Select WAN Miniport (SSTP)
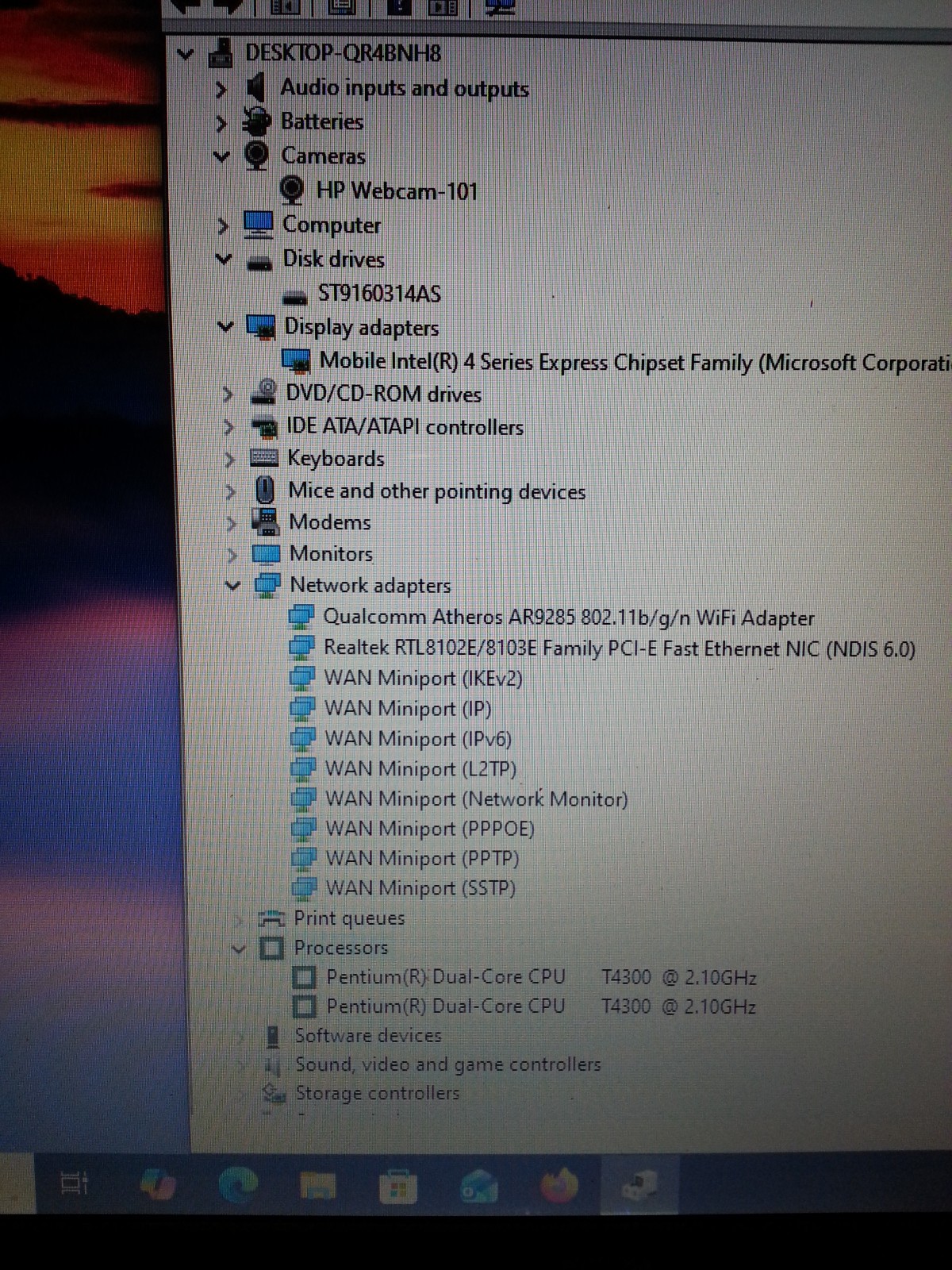952x1270 pixels. click(421, 888)
